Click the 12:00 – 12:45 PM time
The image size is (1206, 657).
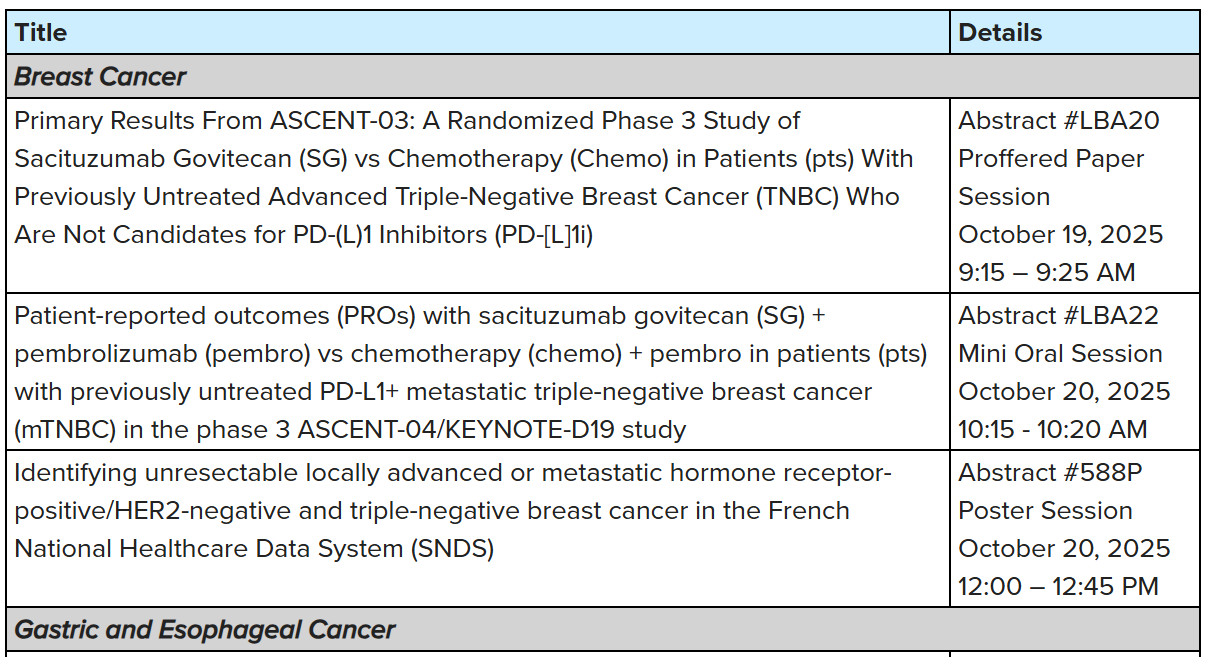click(x=1058, y=586)
